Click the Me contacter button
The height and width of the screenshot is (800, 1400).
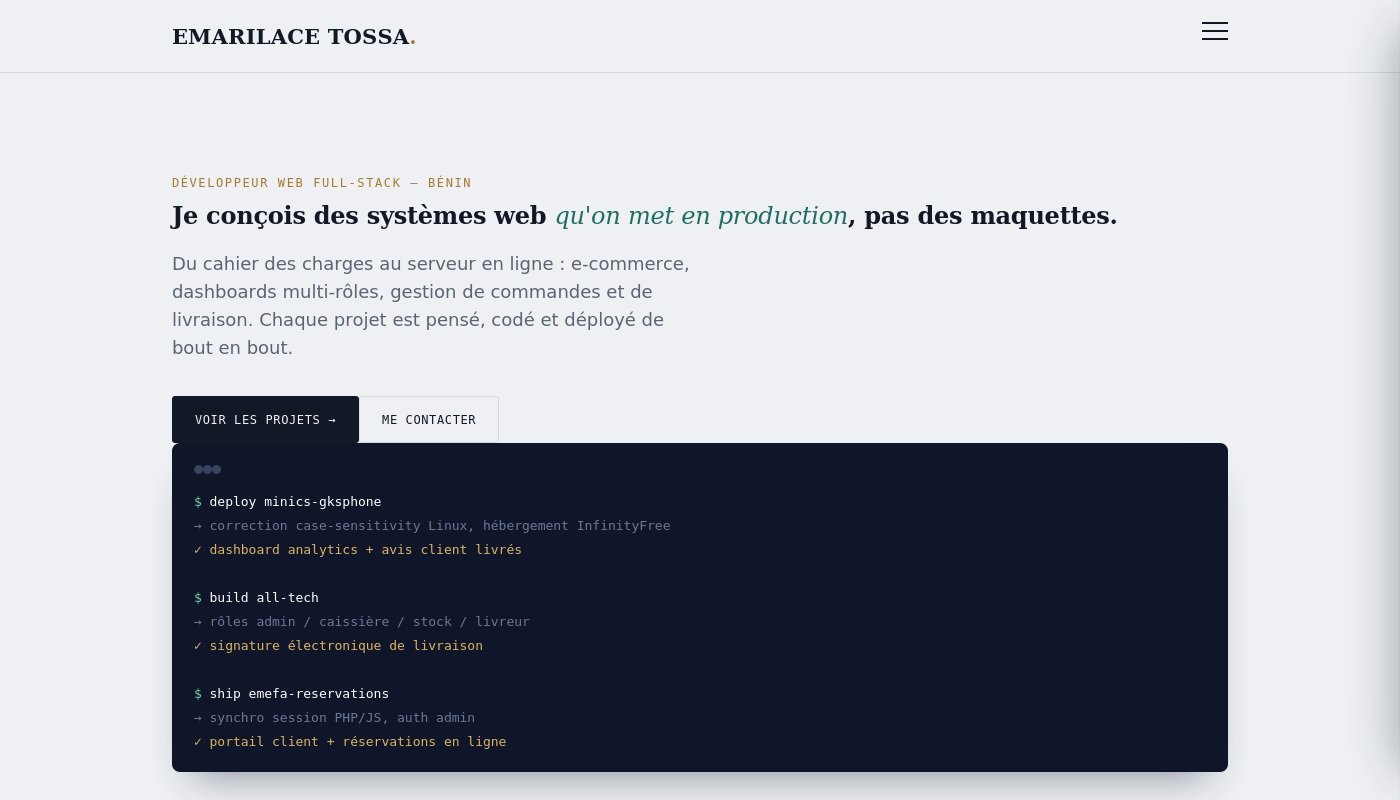coord(429,420)
